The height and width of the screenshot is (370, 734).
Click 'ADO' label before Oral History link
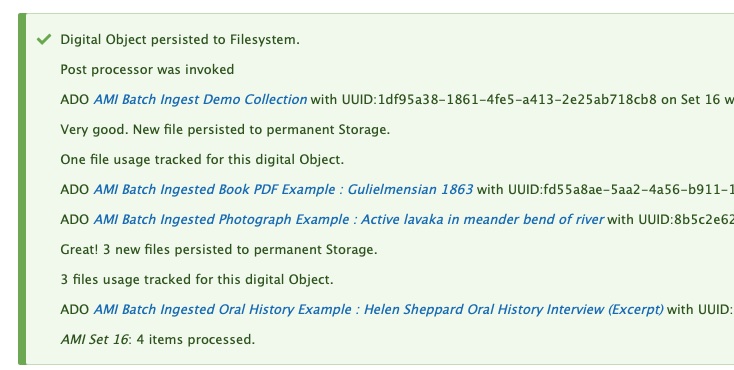pyautogui.click(x=75, y=309)
